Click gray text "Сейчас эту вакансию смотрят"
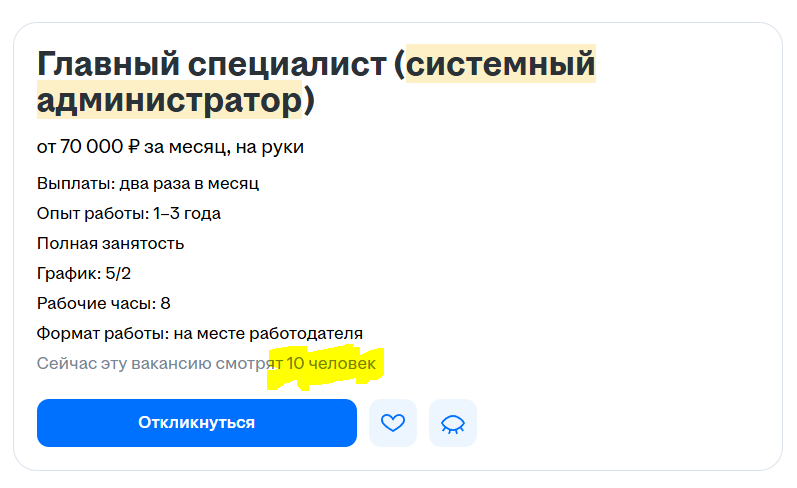 click(x=158, y=364)
